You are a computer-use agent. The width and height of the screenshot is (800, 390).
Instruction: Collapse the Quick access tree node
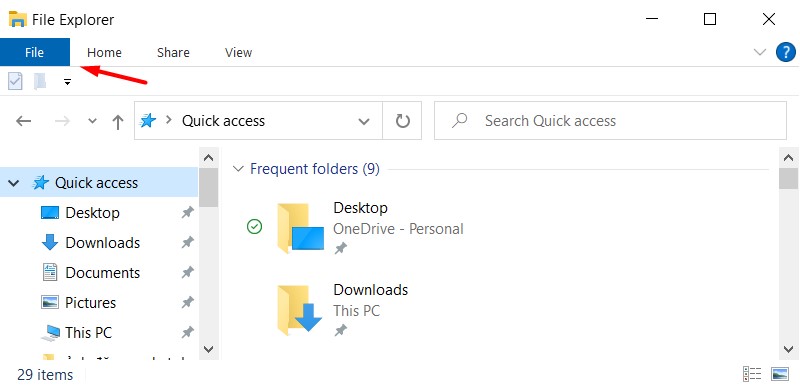pos(14,183)
